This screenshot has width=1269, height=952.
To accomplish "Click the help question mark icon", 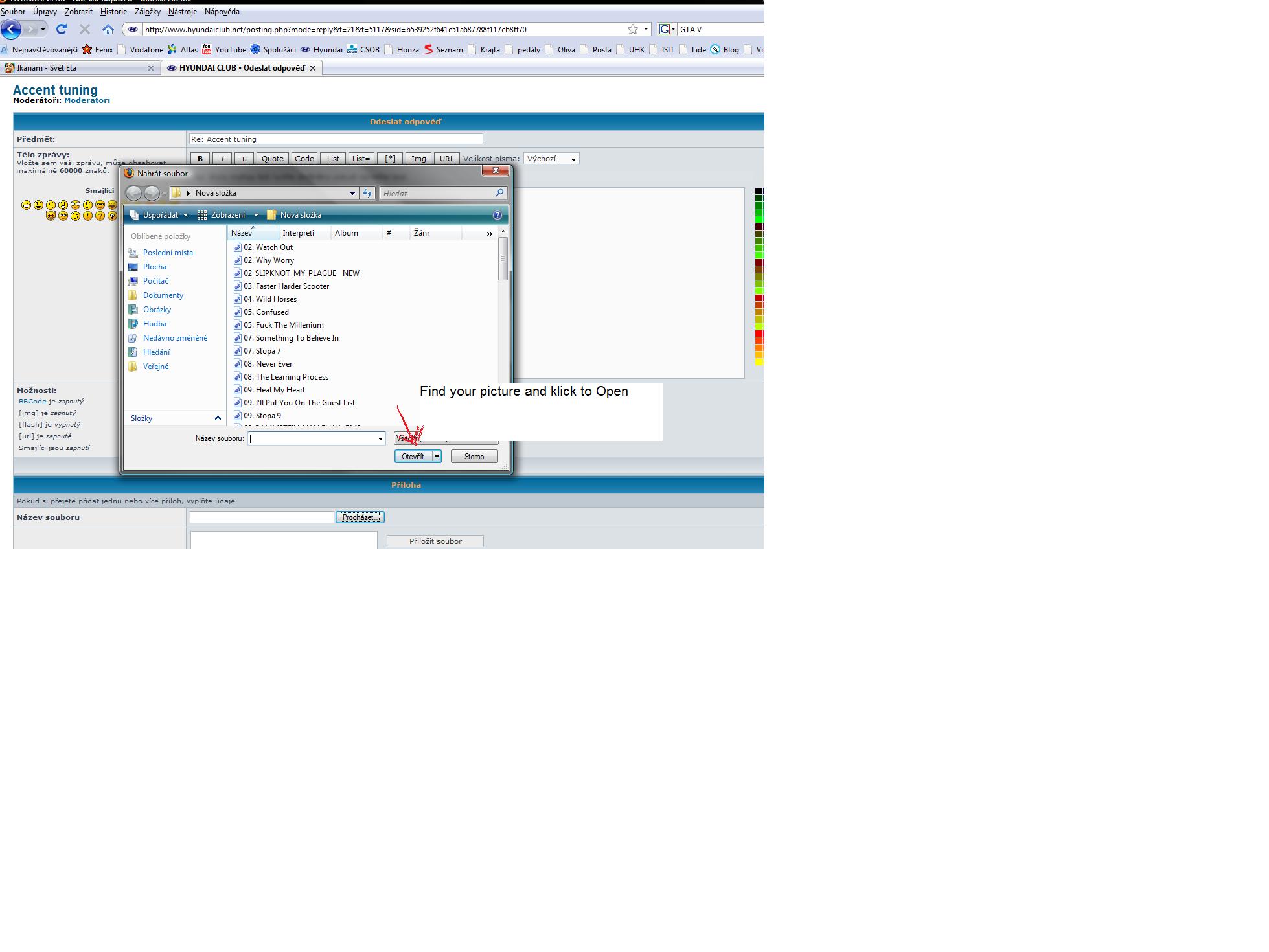I will pyautogui.click(x=497, y=215).
